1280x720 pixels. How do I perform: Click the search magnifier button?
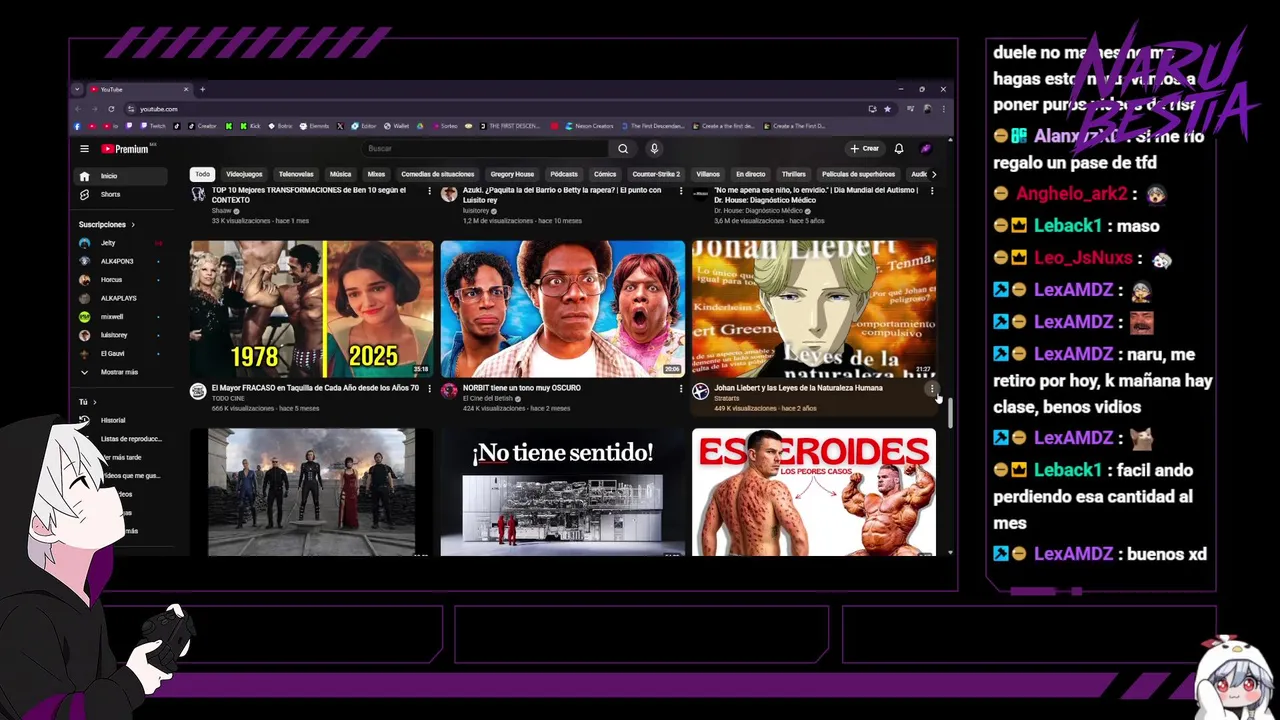[622, 149]
